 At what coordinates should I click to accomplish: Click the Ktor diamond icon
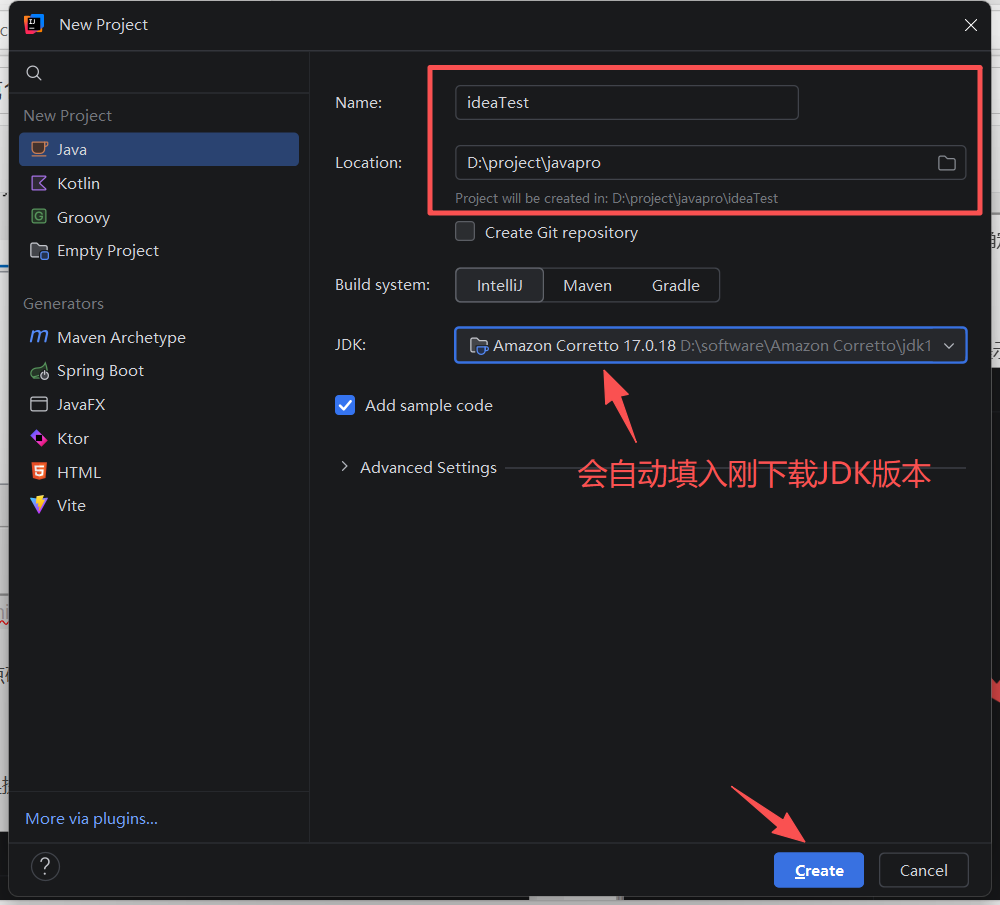(39, 438)
